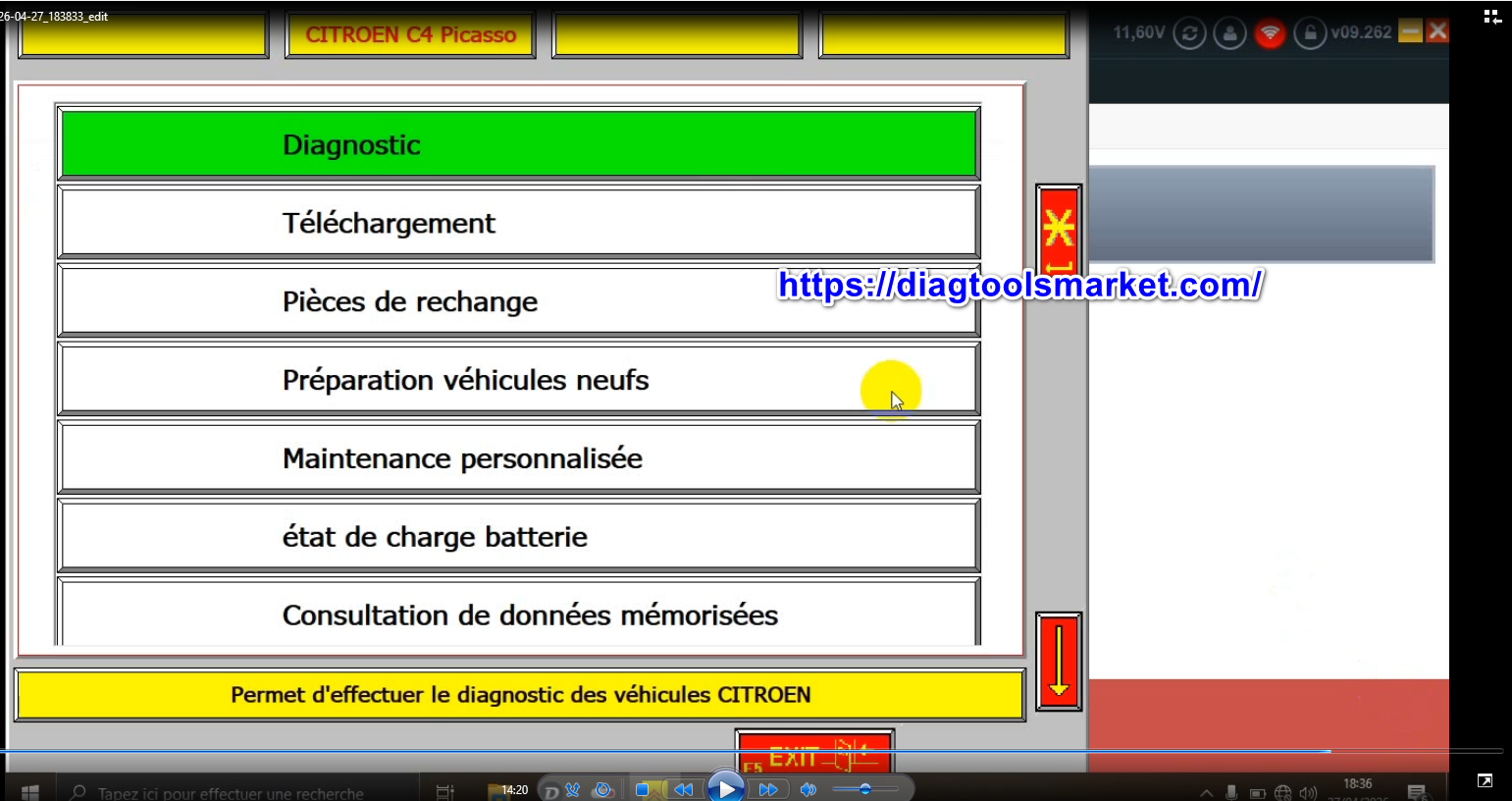The height and width of the screenshot is (801, 1512).
Task: Click the refresh sync icon in diagnostic header
Action: click(x=1189, y=33)
